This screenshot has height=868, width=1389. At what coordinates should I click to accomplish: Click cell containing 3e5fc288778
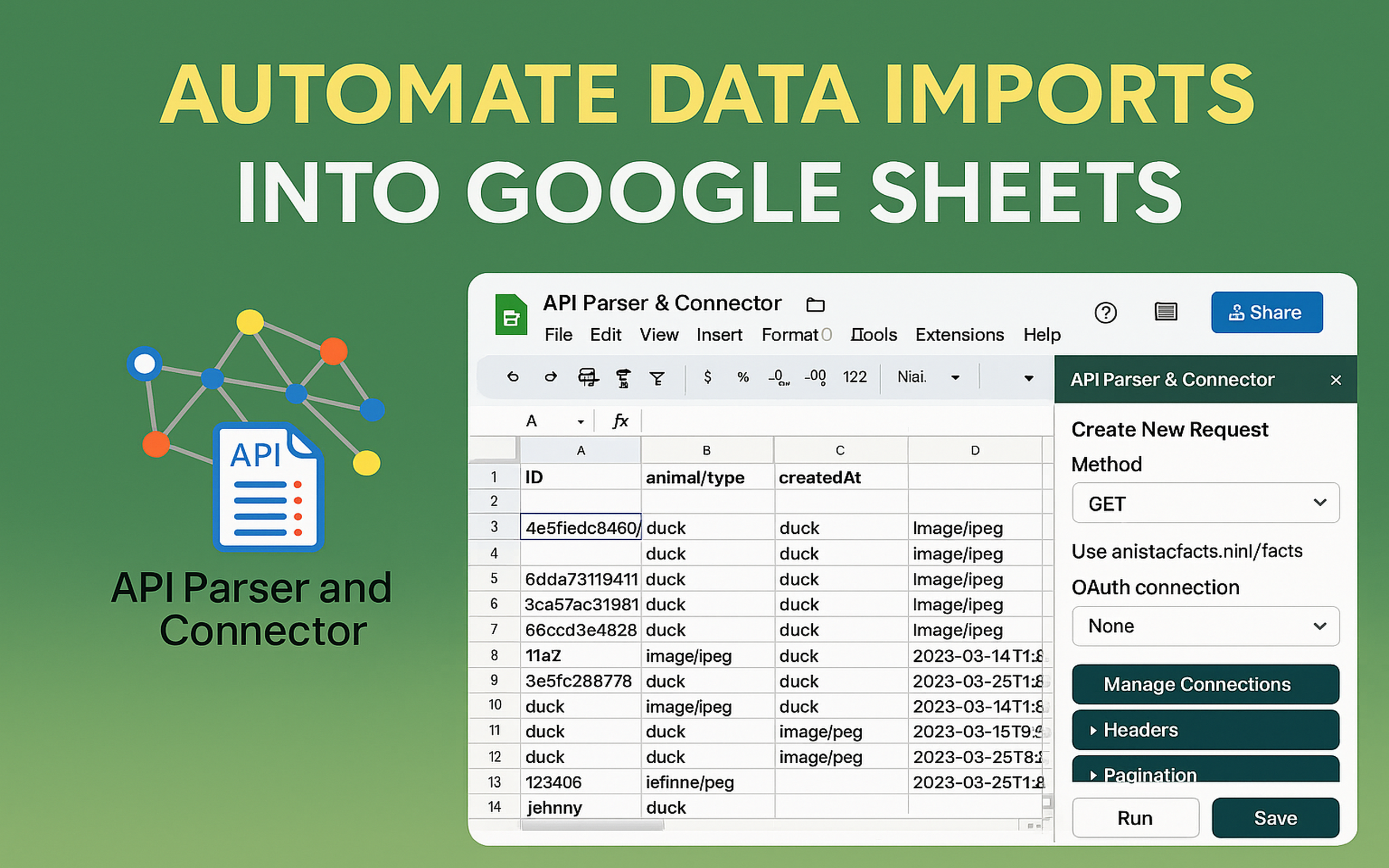(x=580, y=681)
